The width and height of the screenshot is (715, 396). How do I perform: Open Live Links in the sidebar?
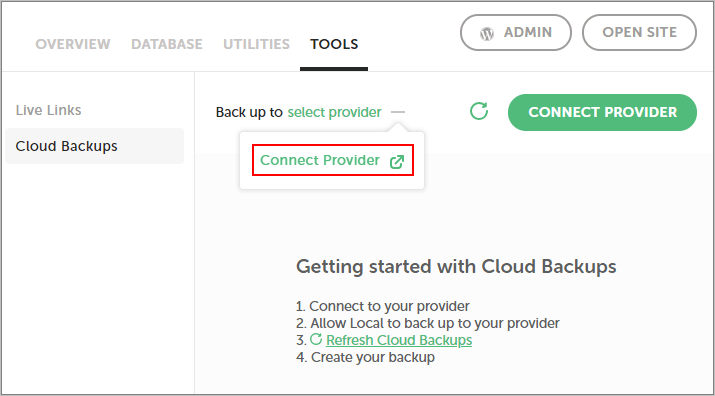coord(48,110)
